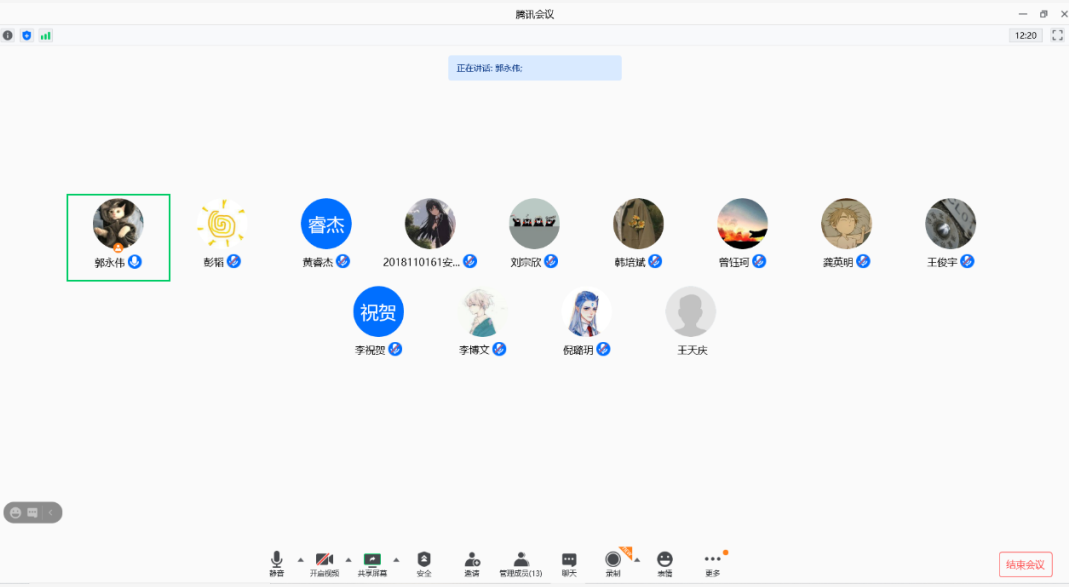Toggle mute (静音) microphone button

point(277,561)
